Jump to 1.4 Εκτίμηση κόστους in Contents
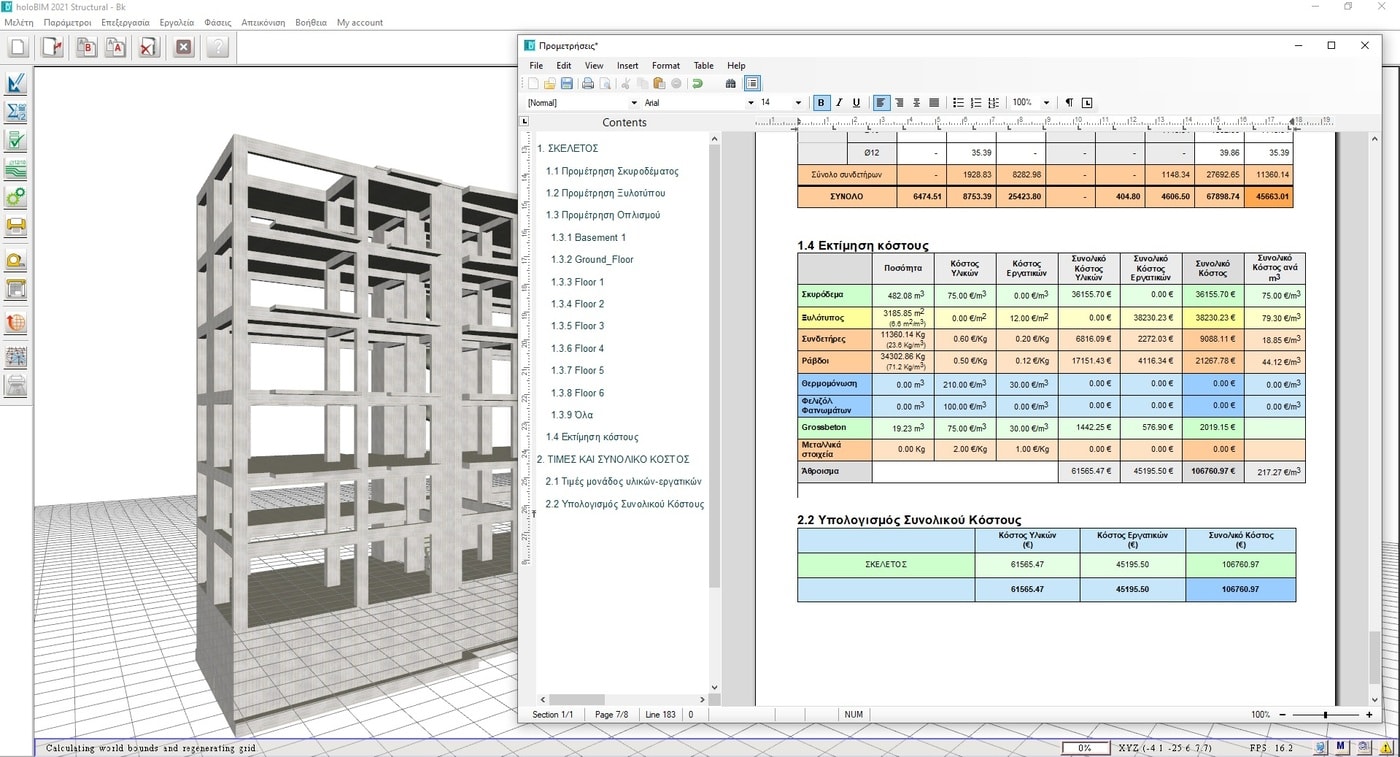The height and width of the screenshot is (757, 1400). point(592,437)
